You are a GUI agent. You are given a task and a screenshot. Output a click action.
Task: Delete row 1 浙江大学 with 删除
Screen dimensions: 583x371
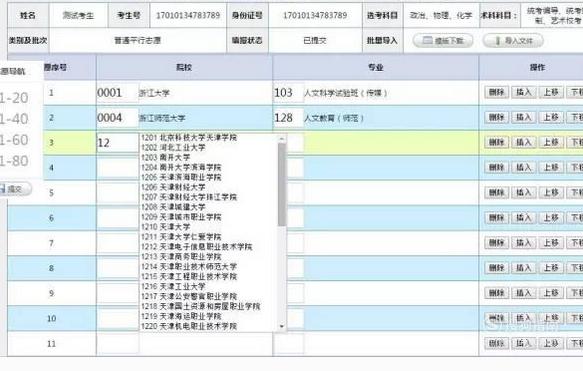(x=496, y=92)
